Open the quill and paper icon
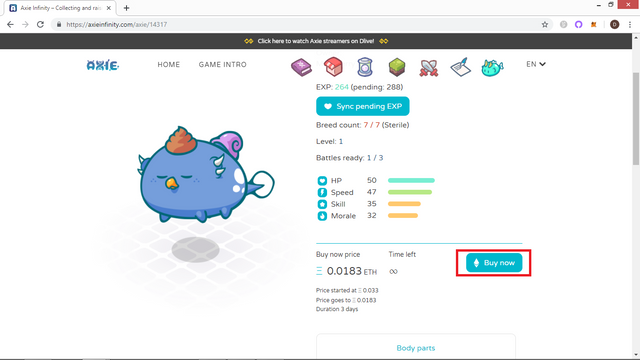Image resolution: width=640 pixels, height=360 pixels. (461, 67)
